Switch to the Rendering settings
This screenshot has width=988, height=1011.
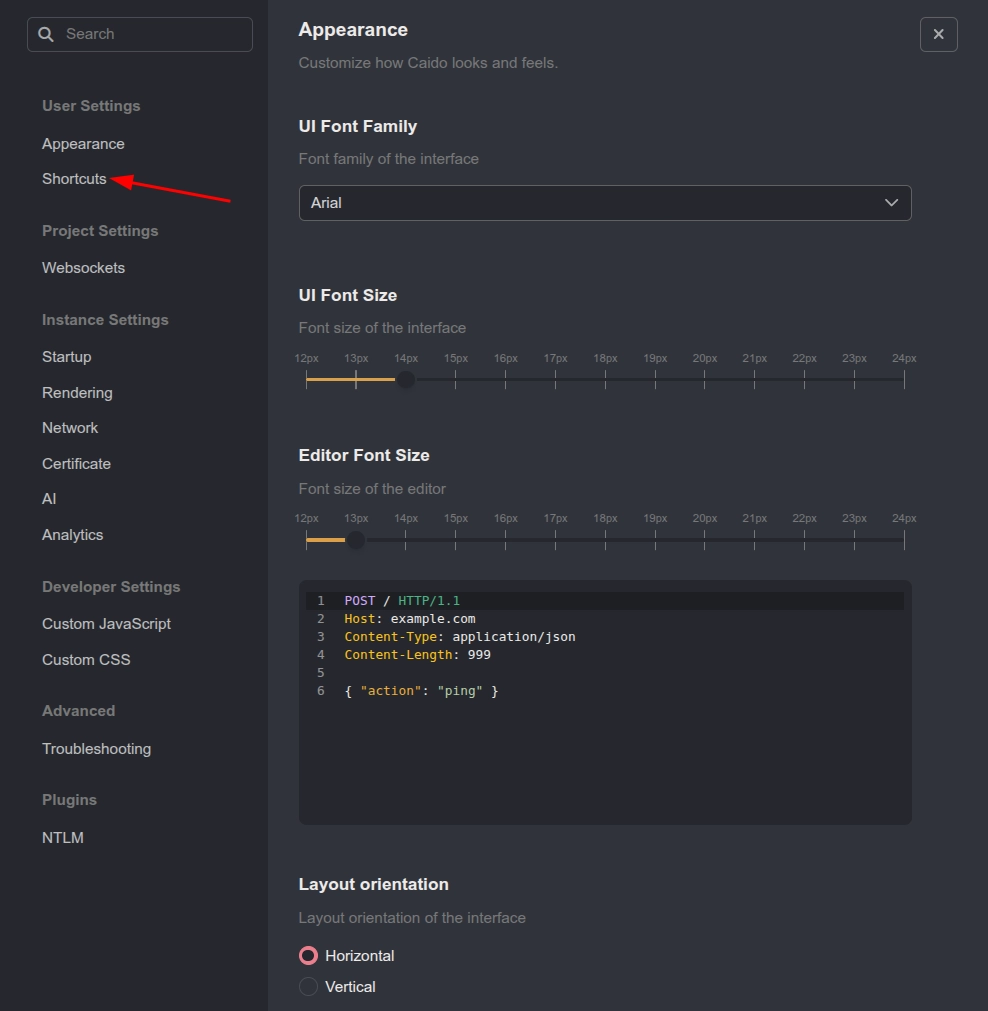point(77,393)
